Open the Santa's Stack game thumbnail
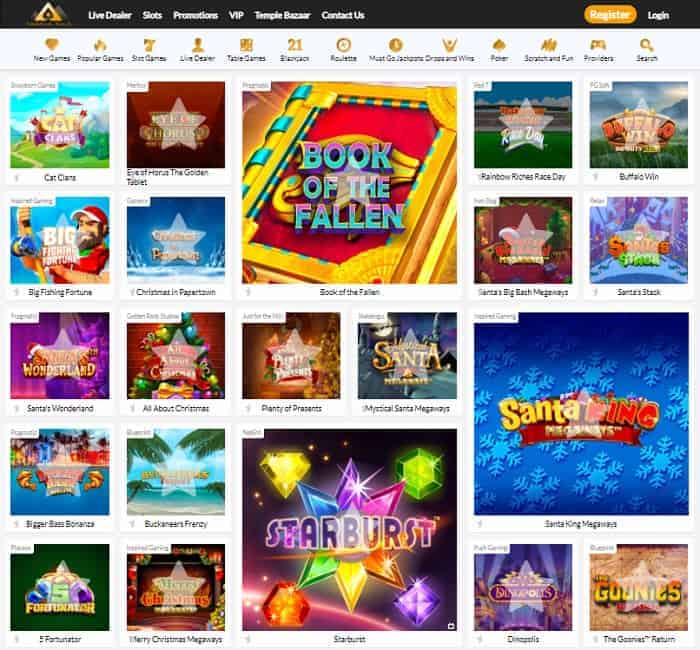 pyautogui.click(x=639, y=240)
